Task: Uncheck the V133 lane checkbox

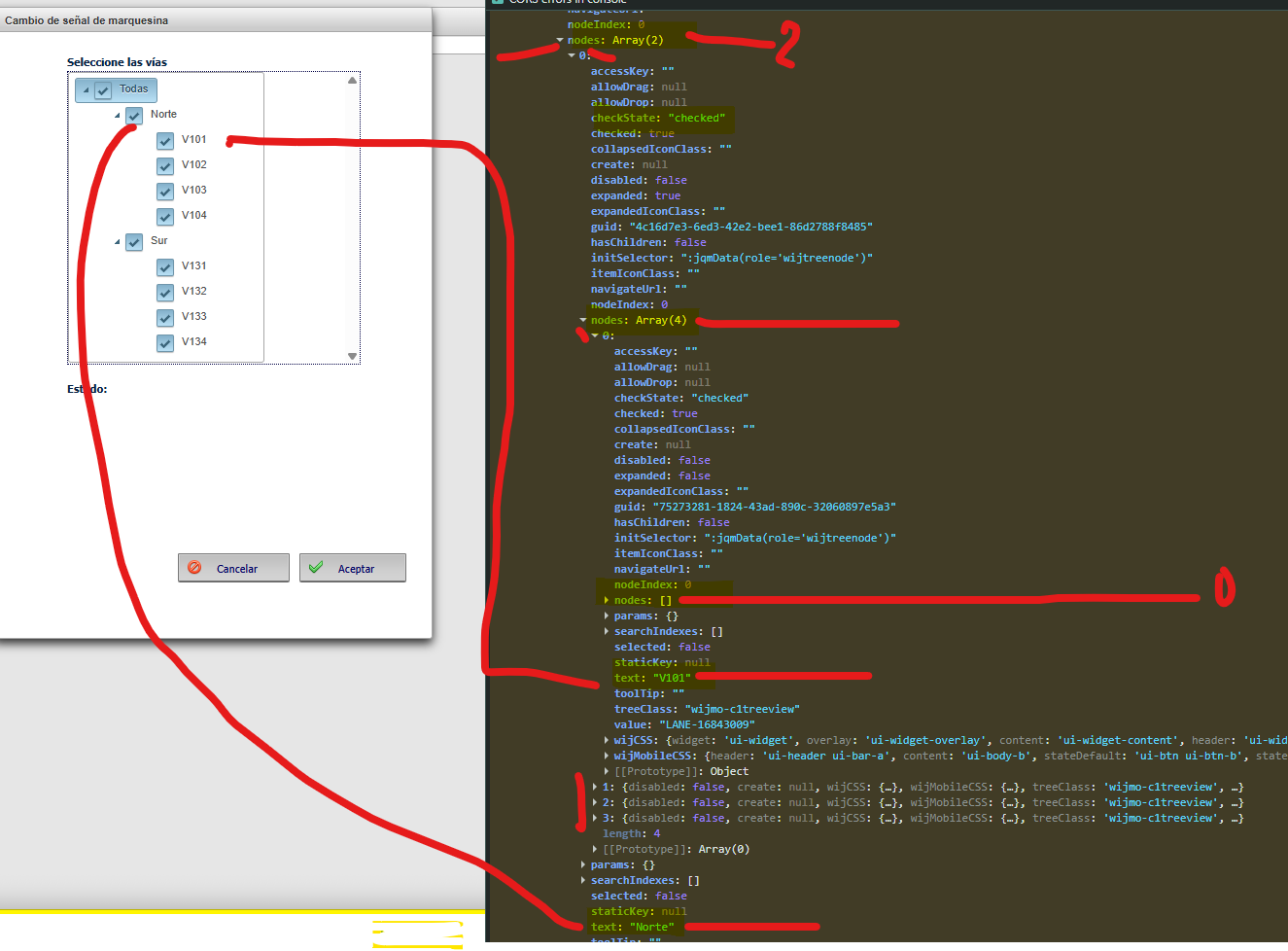Action: (165, 318)
